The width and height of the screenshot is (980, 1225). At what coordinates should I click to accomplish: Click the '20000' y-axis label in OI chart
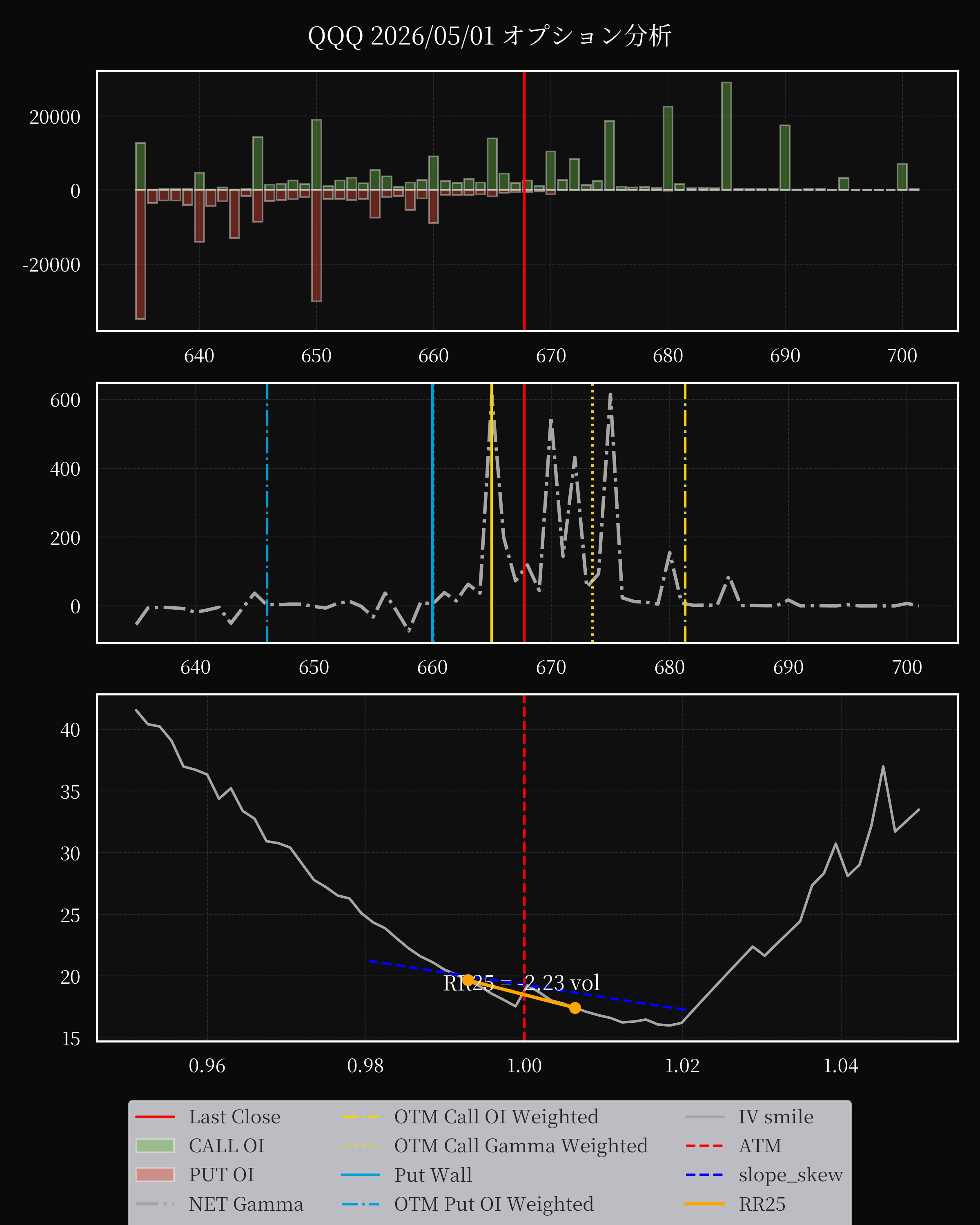pos(55,117)
